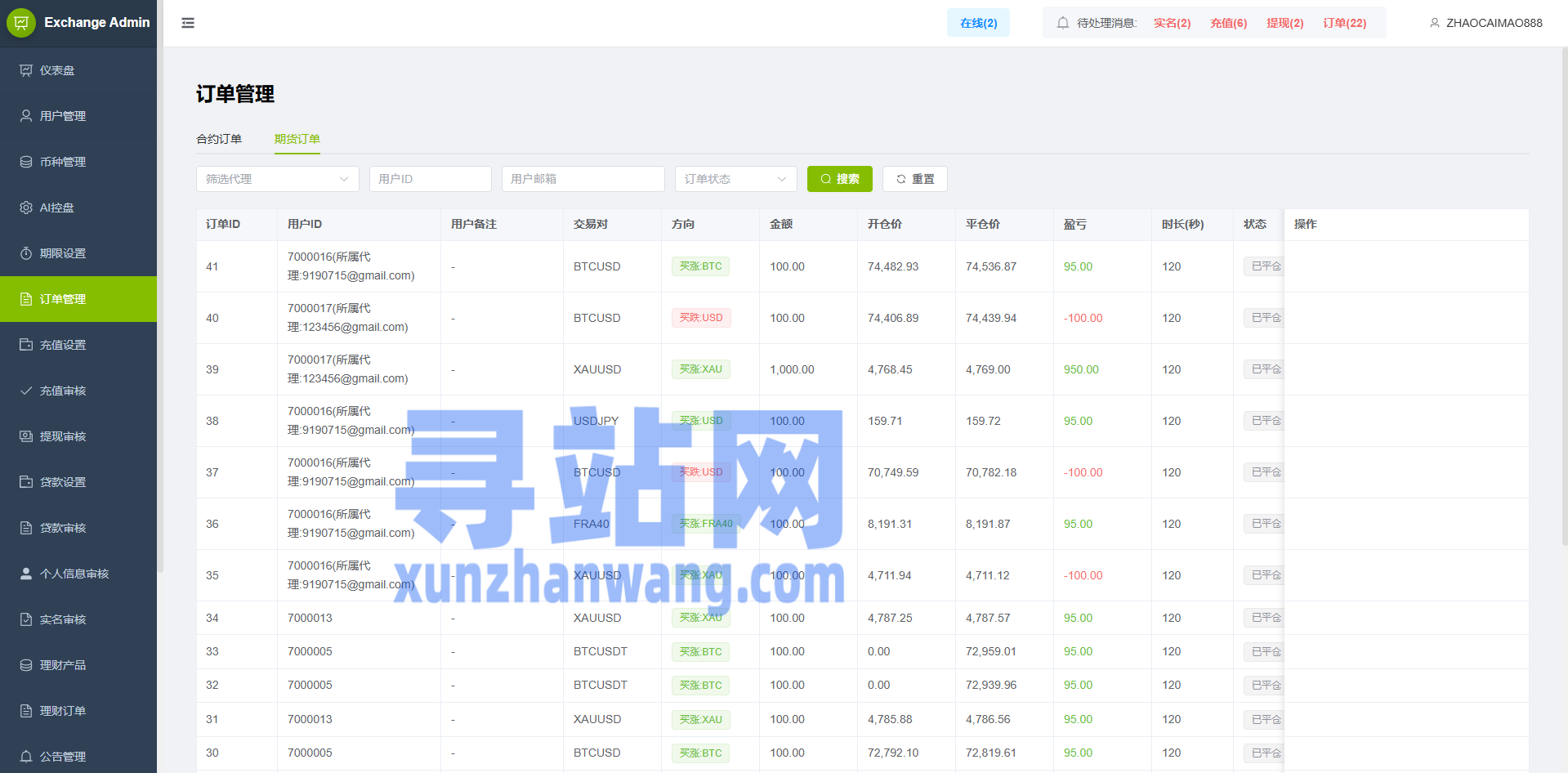This screenshot has height=773, width=1568.
Task: Open pending 实名(2) link
Action: pyautogui.click(x=1172, y=23)
